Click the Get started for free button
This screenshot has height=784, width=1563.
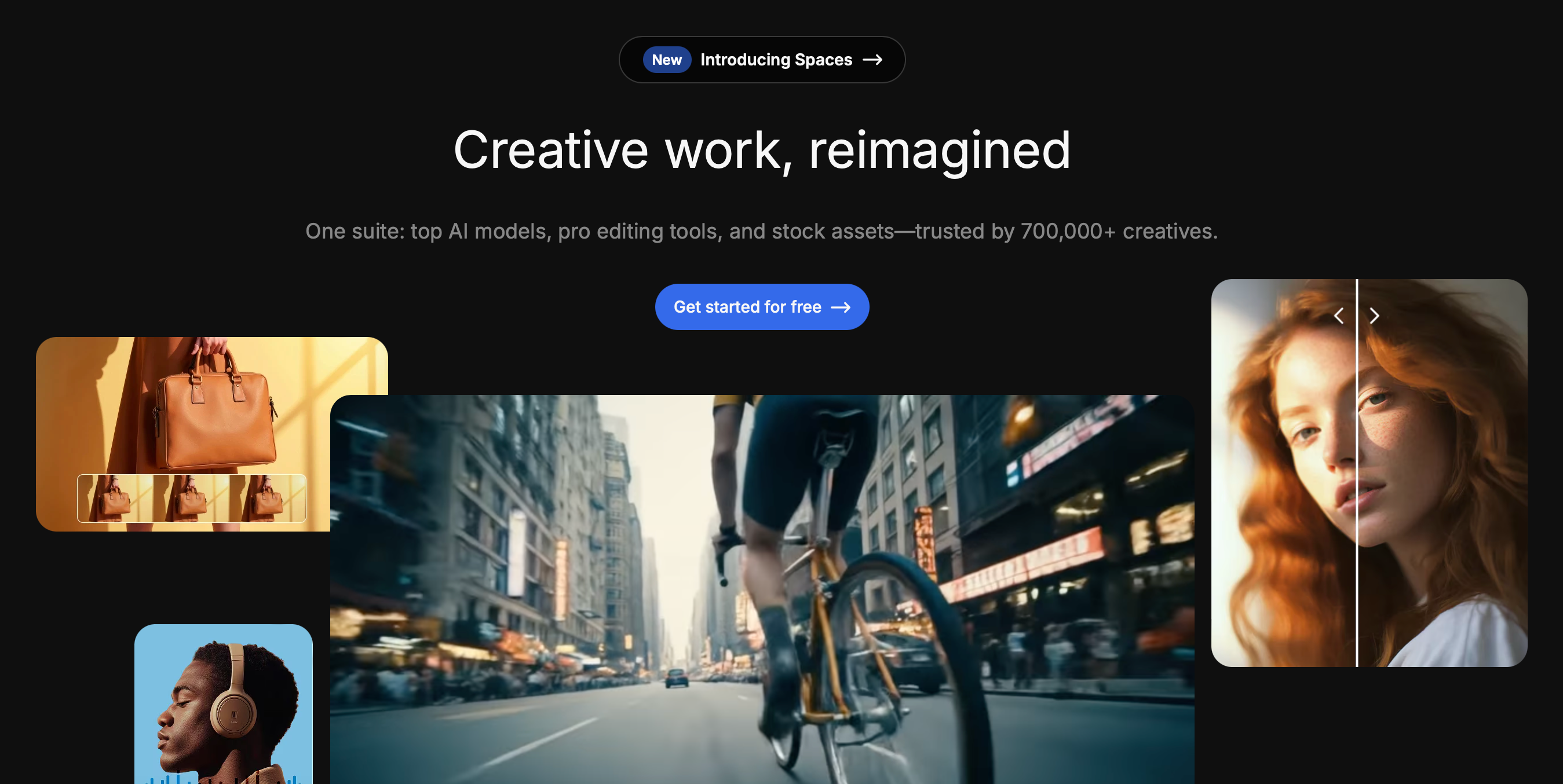pos(761,307)
